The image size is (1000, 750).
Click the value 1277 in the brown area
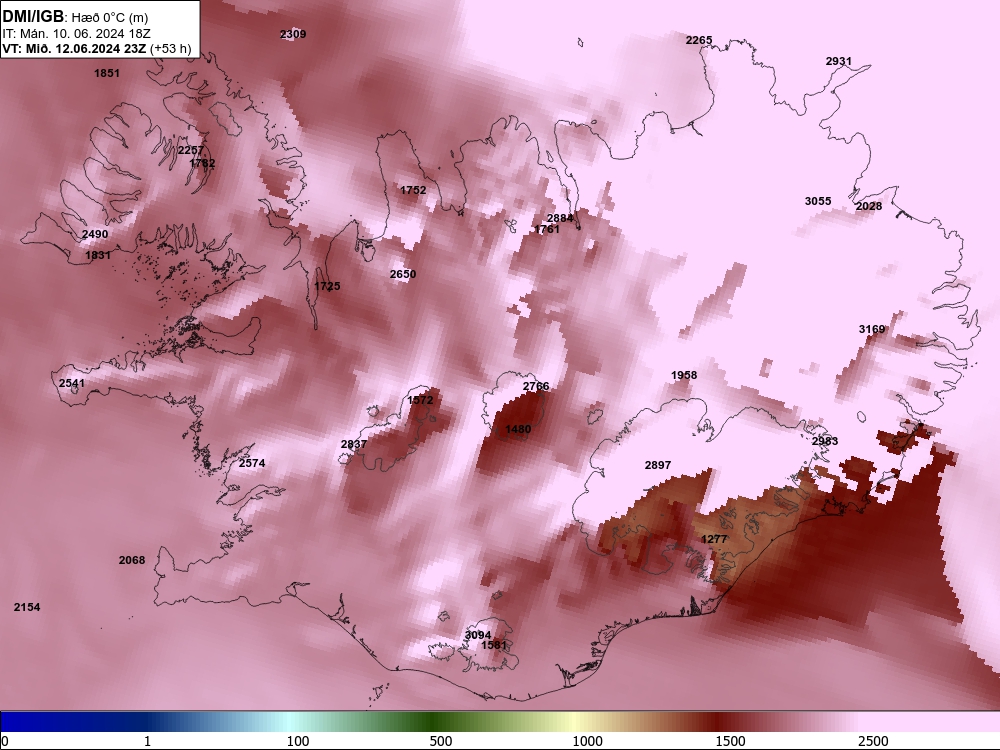click(x=714, y=540)
